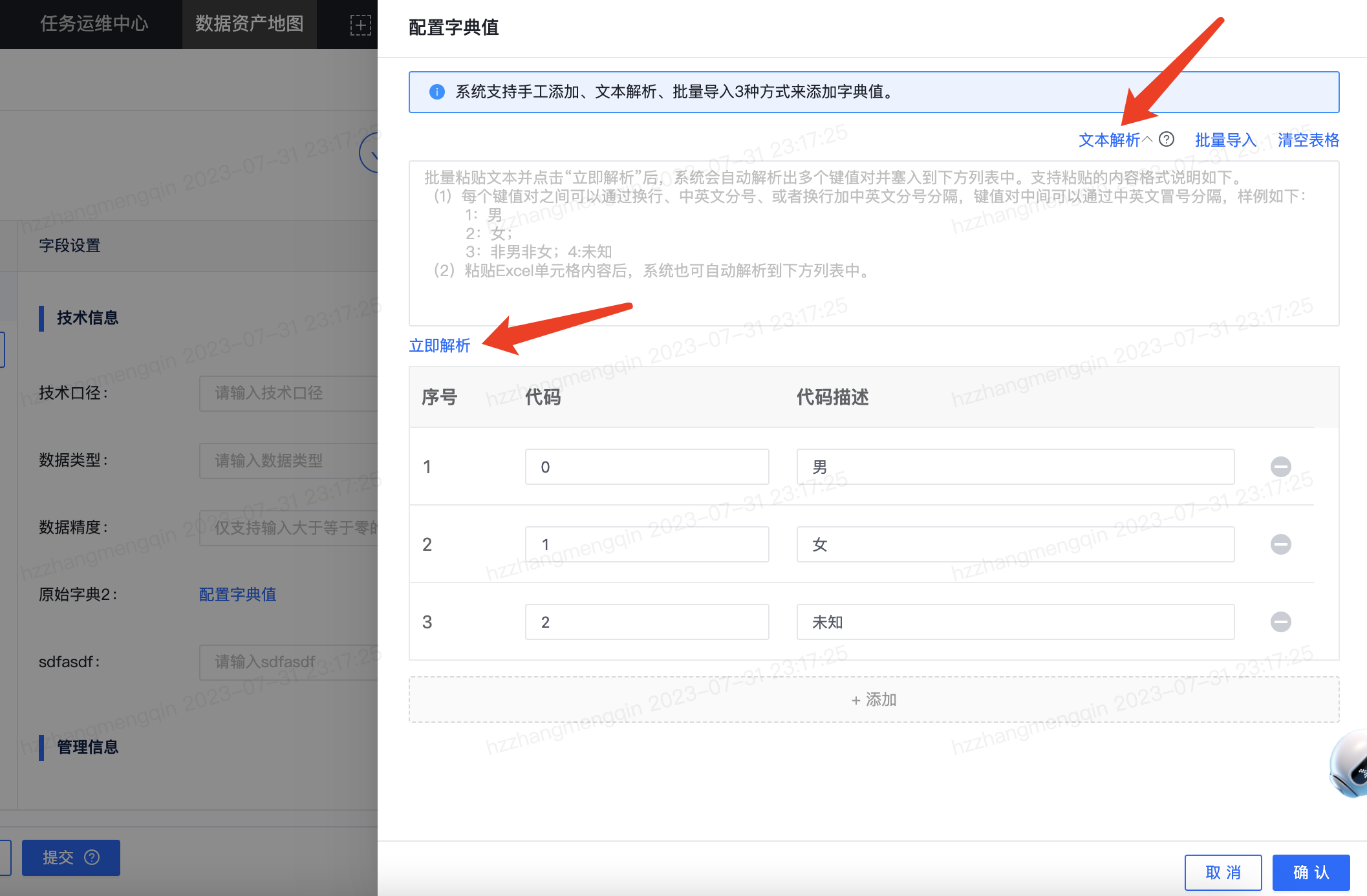Remove the first dictionary row with minus icon

click(x=1281, y=466)
